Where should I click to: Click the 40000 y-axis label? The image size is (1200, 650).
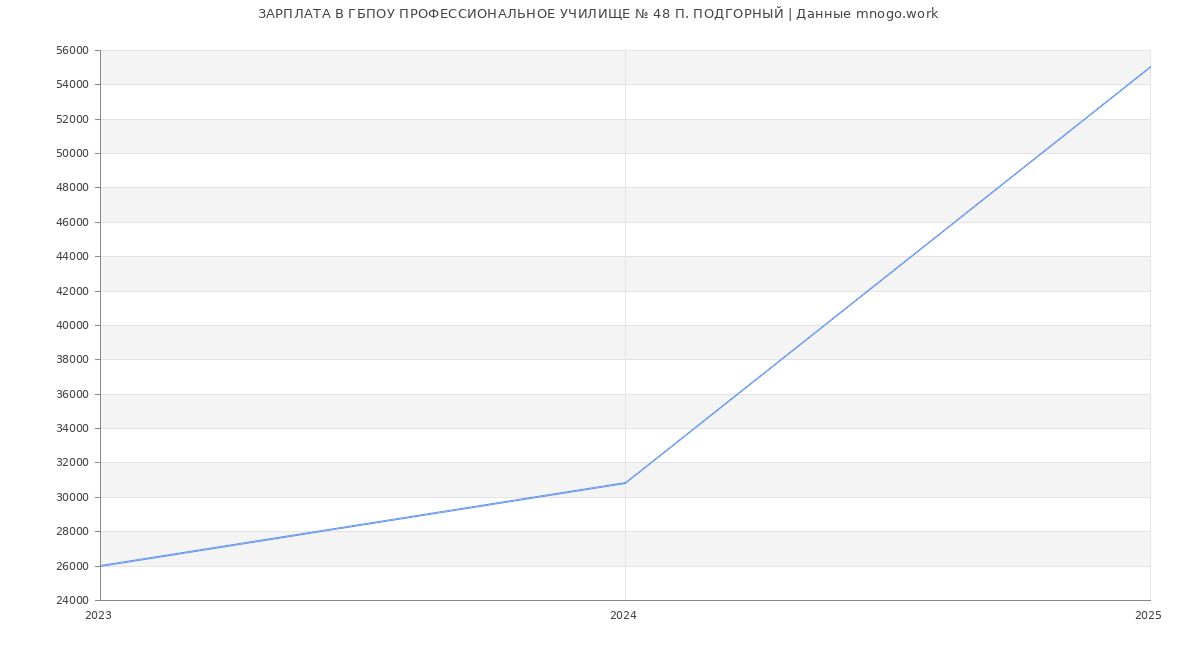pyautogui.click(x=73, y=325)
